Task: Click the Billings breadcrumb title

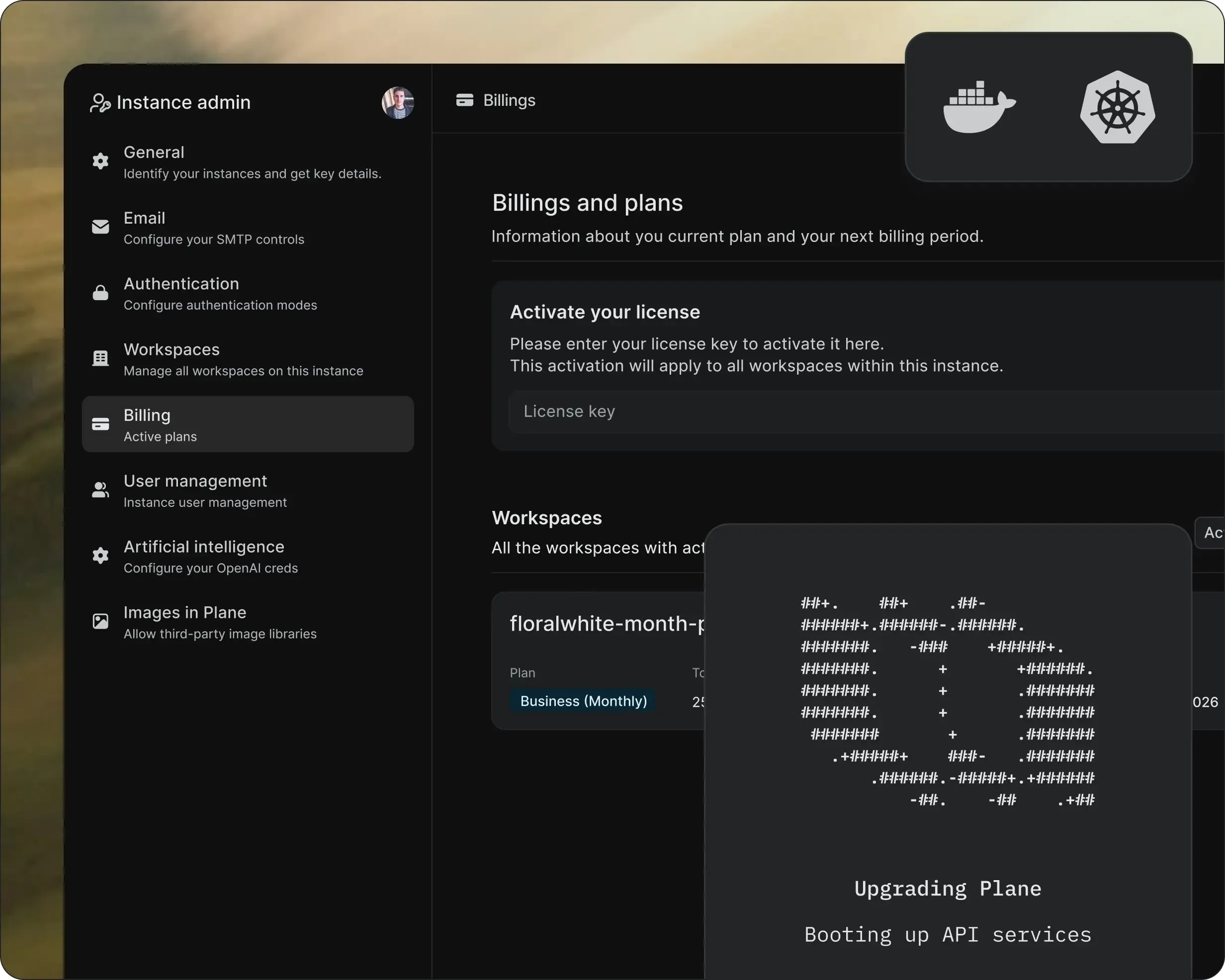Action: [x=509, y=100]
